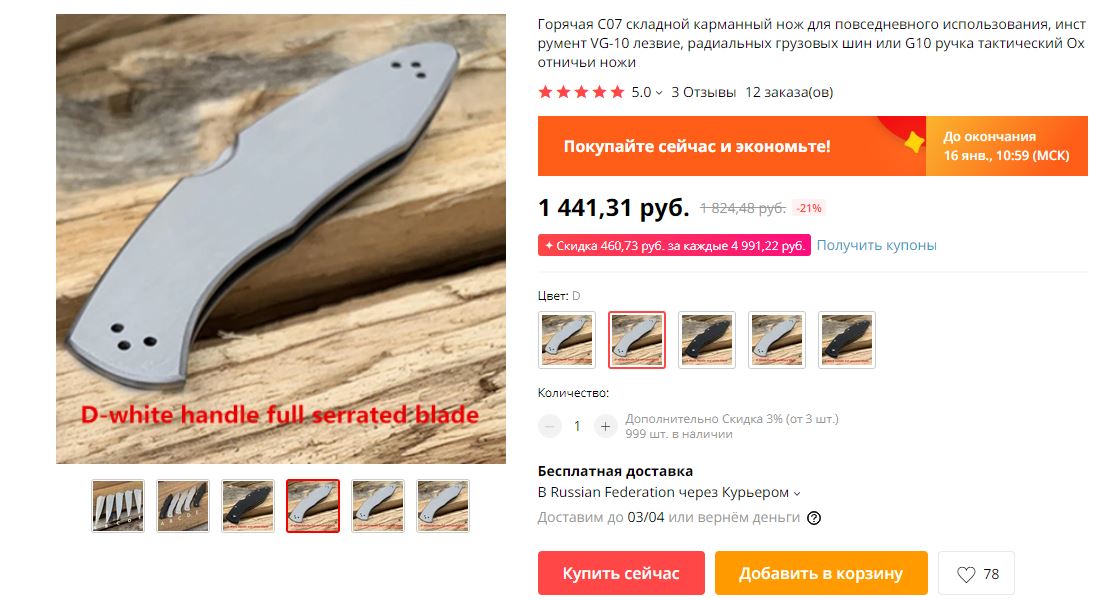Open the 3 Отзывы reviews link
1110x601 pixels.
pyautogui.click(x=704, y=92)
